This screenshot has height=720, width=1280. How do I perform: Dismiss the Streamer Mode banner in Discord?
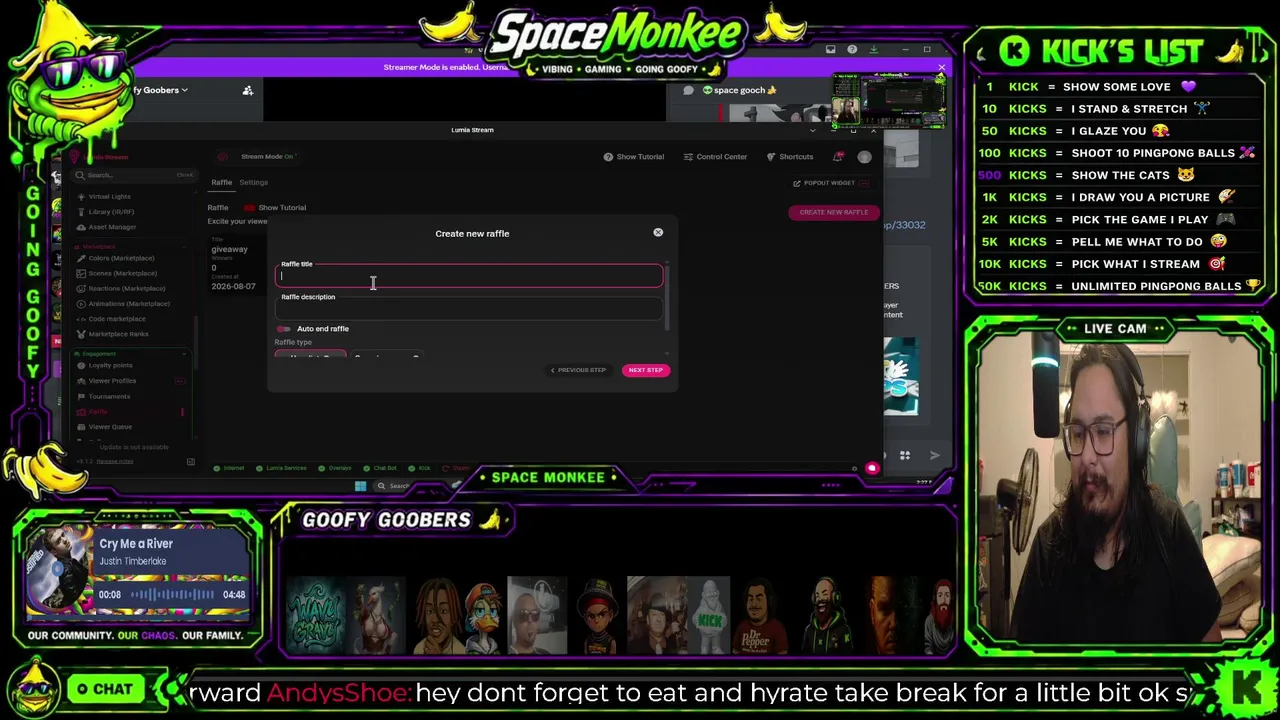click(x=941, y=68)
